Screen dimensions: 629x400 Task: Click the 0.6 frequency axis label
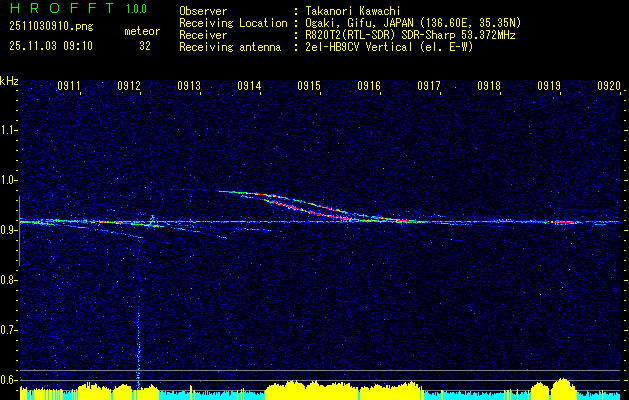tap(9, 379)
